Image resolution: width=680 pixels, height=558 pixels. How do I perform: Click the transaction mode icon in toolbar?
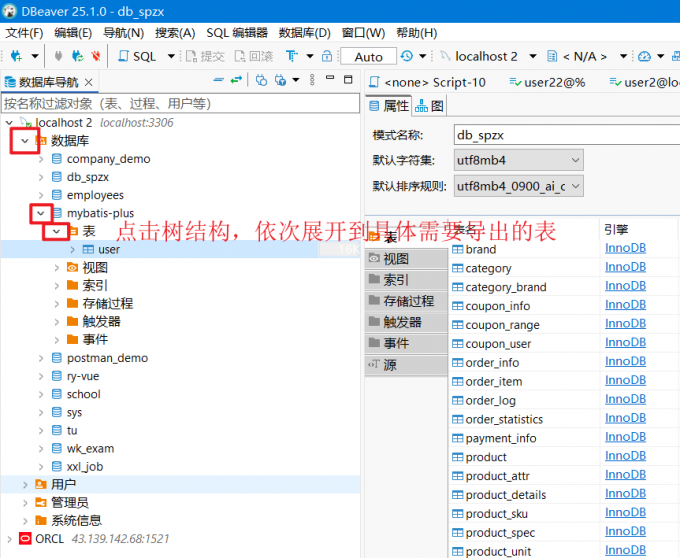[x=292, y=56]
